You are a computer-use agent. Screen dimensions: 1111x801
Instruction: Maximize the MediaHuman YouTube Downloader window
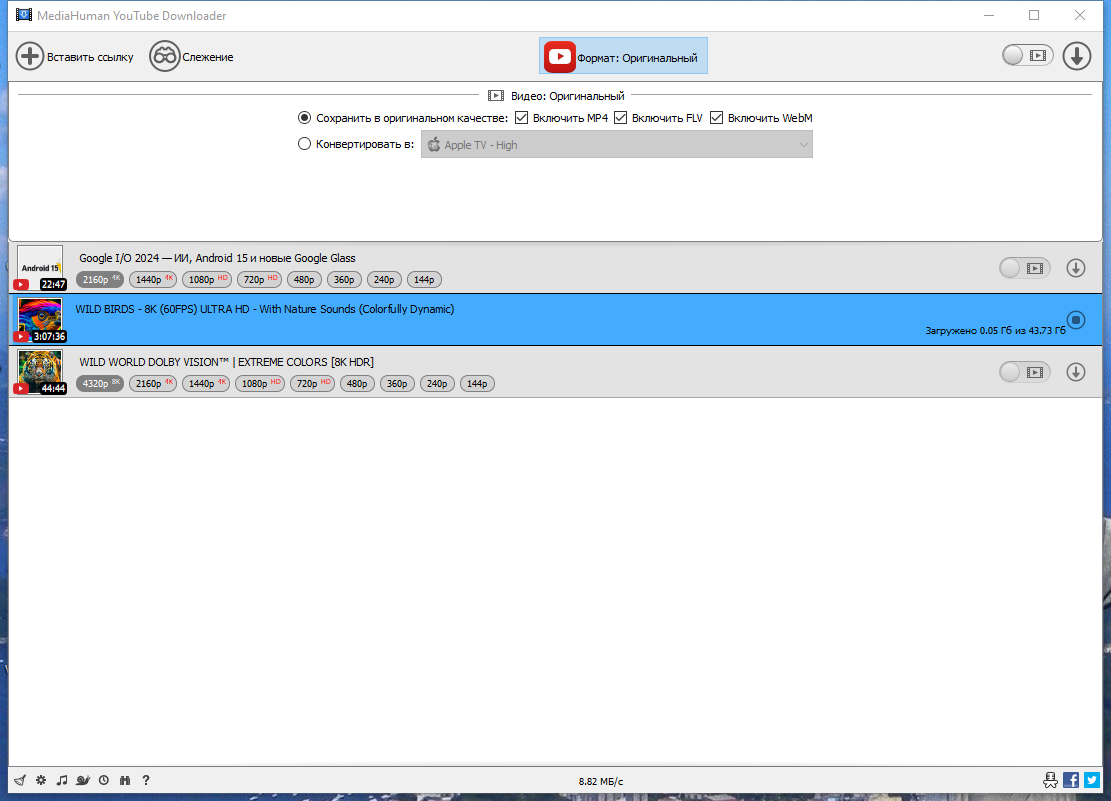[1034, 15]
